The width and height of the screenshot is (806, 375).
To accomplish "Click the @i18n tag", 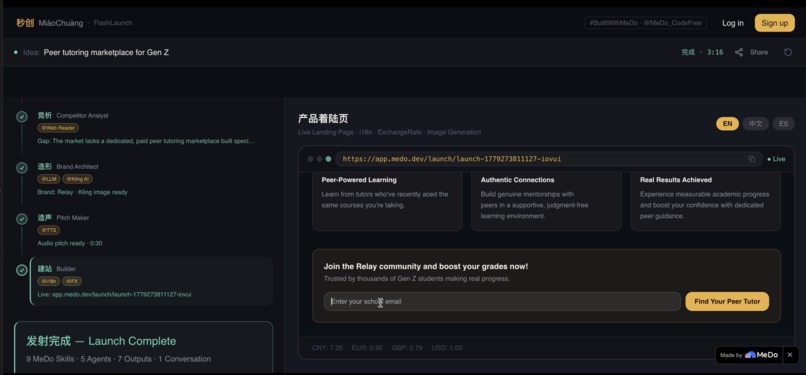I will point(48,282).
